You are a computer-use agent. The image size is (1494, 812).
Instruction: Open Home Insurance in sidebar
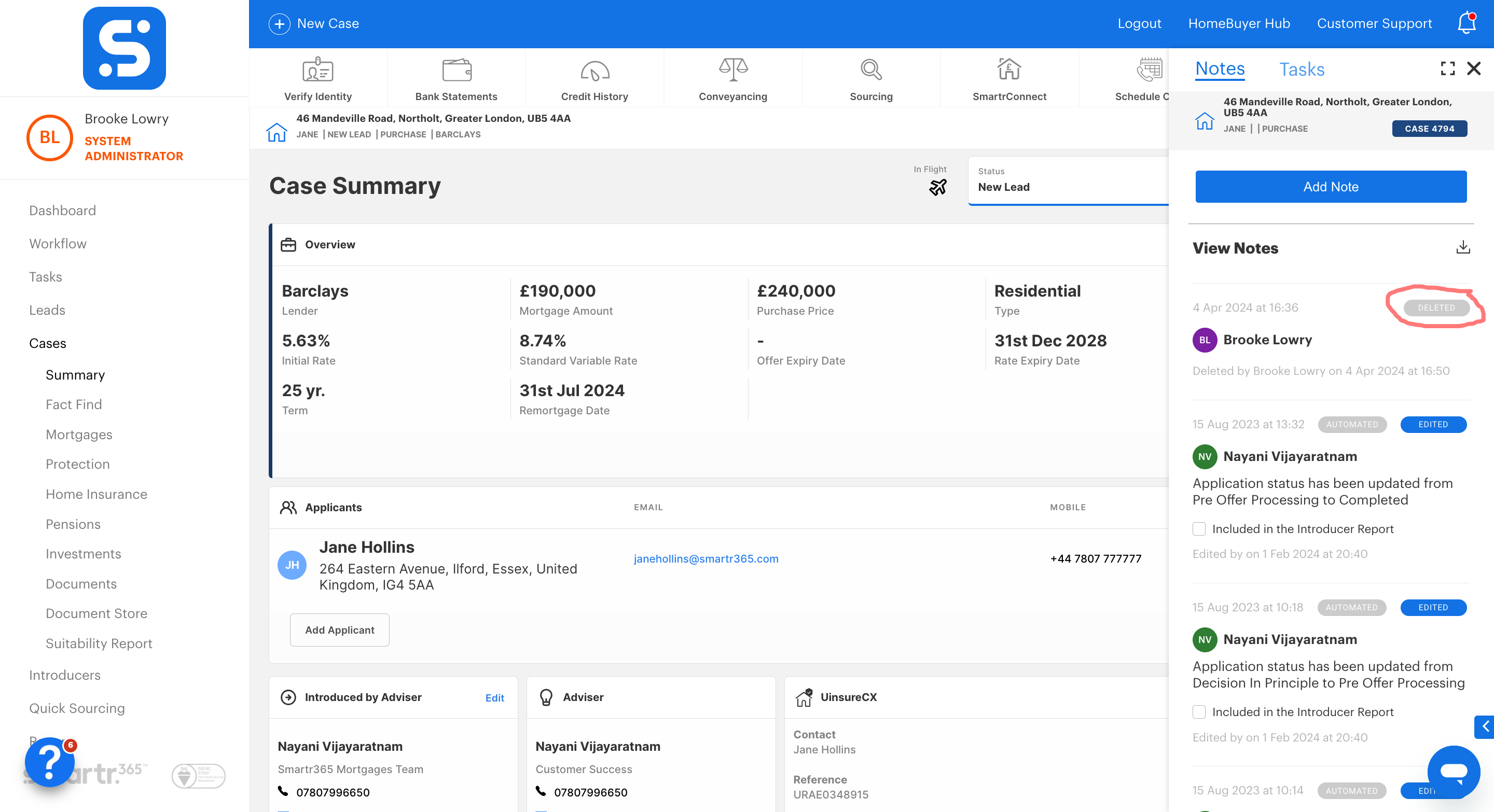coord(96,494)
